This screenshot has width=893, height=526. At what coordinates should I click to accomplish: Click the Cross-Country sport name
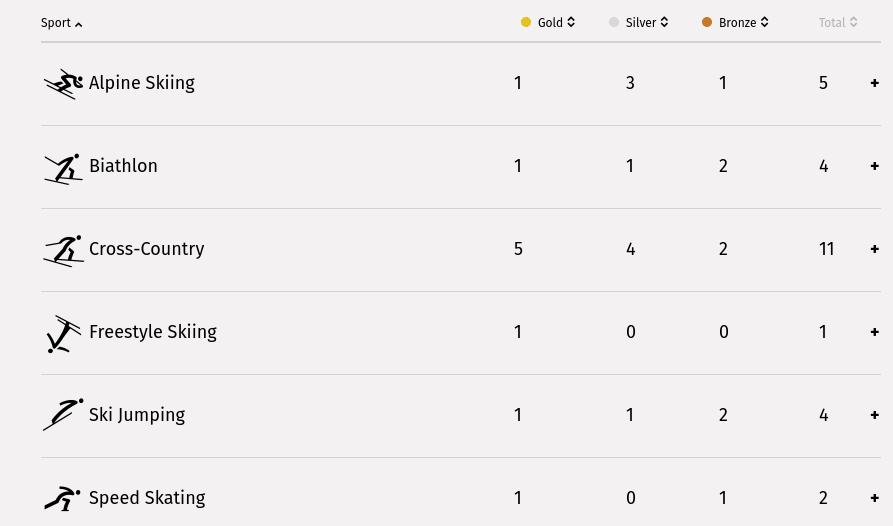pos(146,249)
